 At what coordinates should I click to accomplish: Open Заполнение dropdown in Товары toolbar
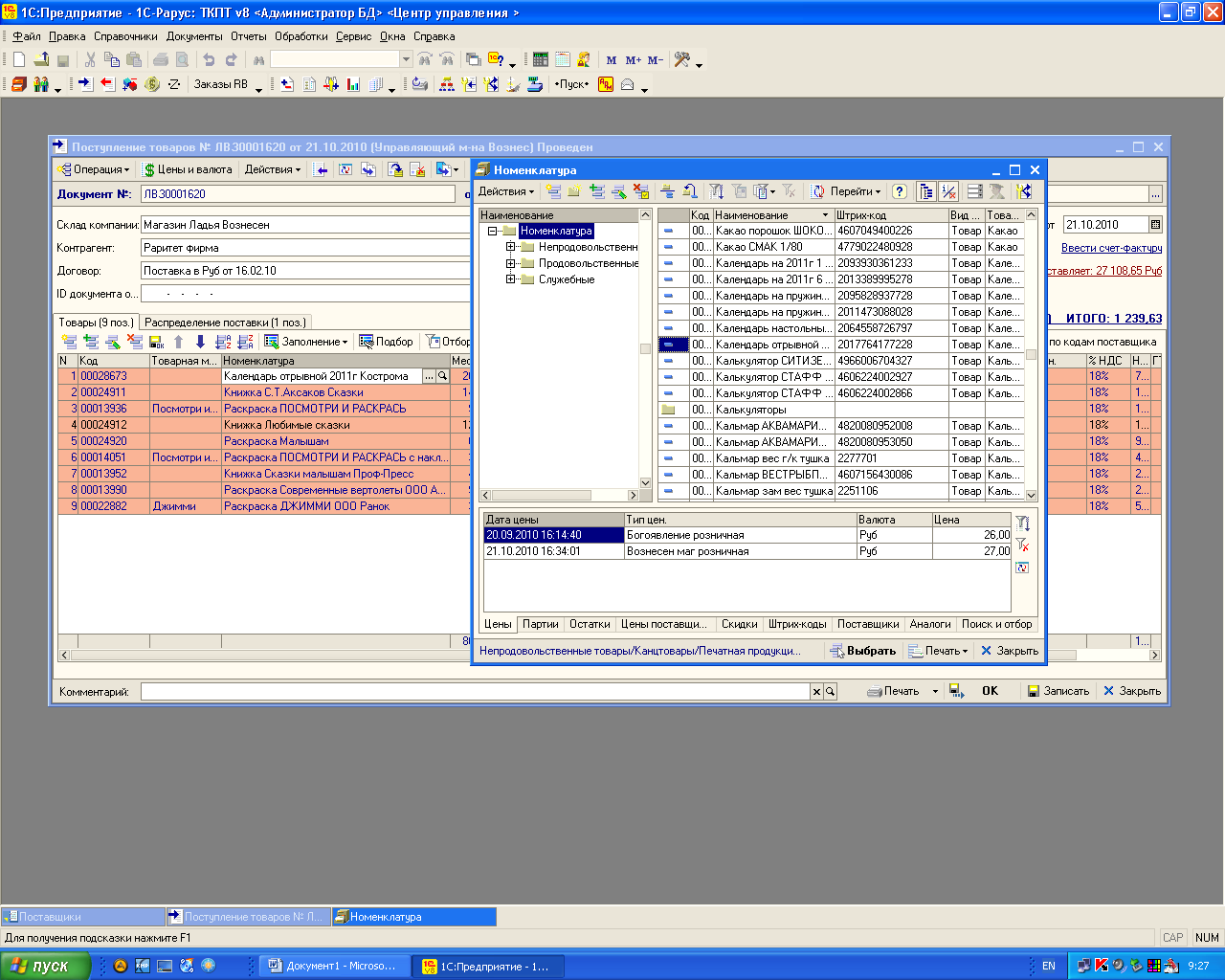click(x=306, y=342)
